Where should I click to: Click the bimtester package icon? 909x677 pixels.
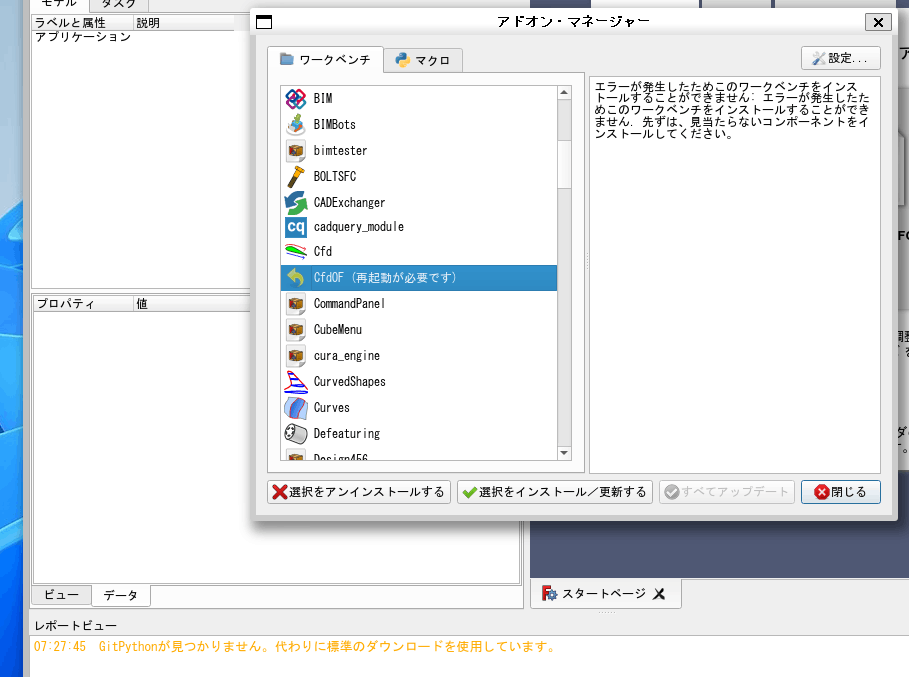[296, 151]
